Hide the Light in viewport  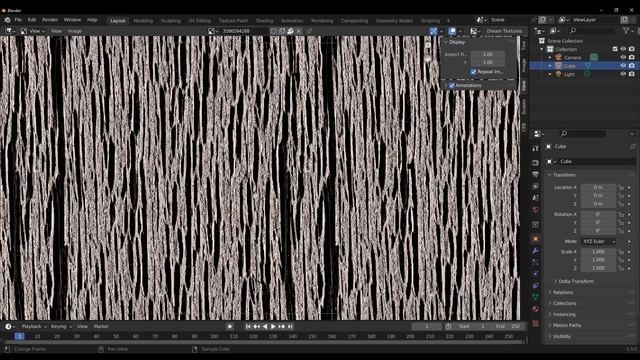pyautogui.click(x=623, y=74)
